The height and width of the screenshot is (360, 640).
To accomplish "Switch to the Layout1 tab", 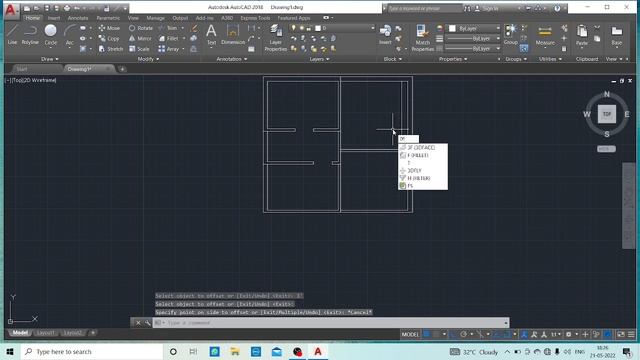I will point(45,333).
